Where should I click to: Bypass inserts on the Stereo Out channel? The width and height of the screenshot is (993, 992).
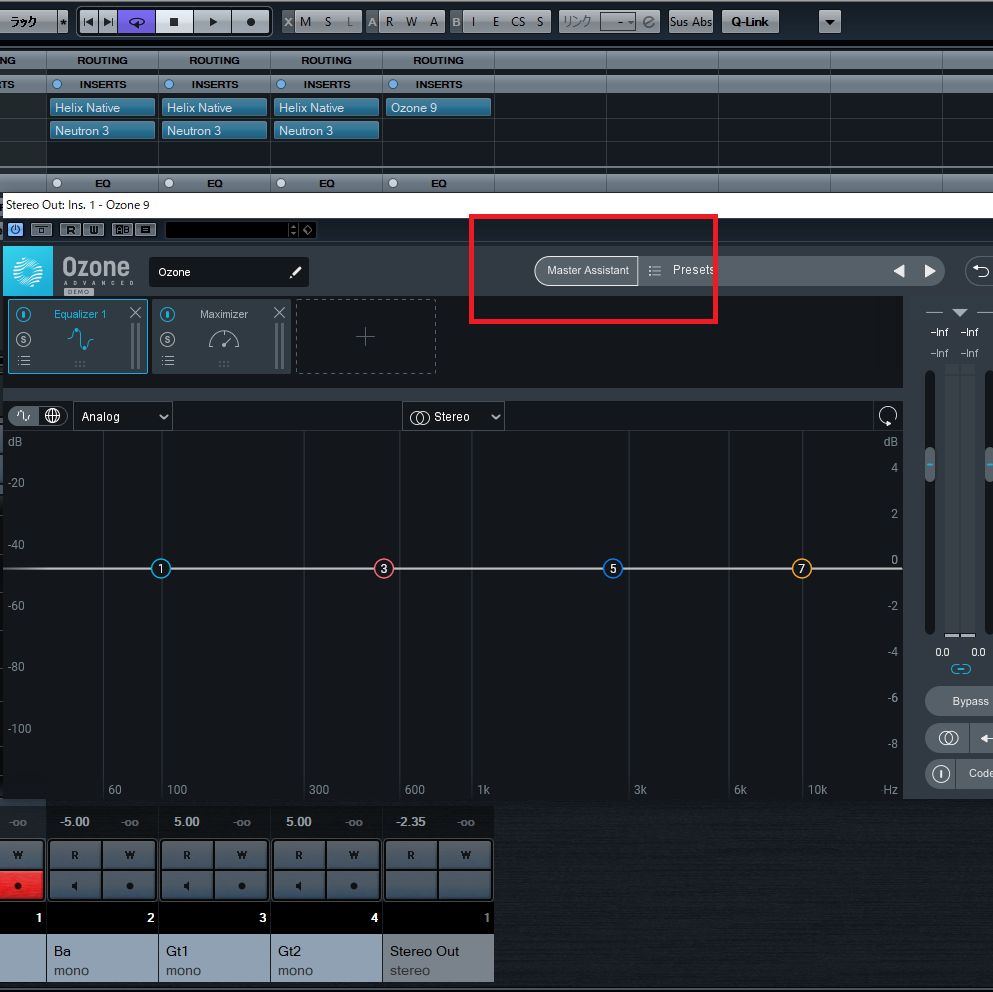[393, 84]
